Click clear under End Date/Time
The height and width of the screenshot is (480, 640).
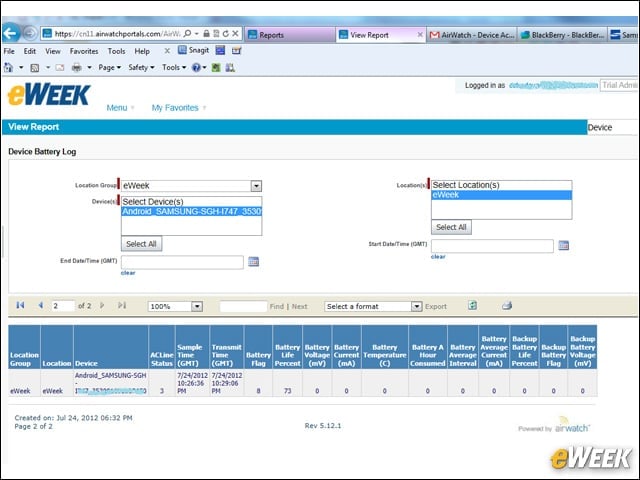(x=128, y=273)
